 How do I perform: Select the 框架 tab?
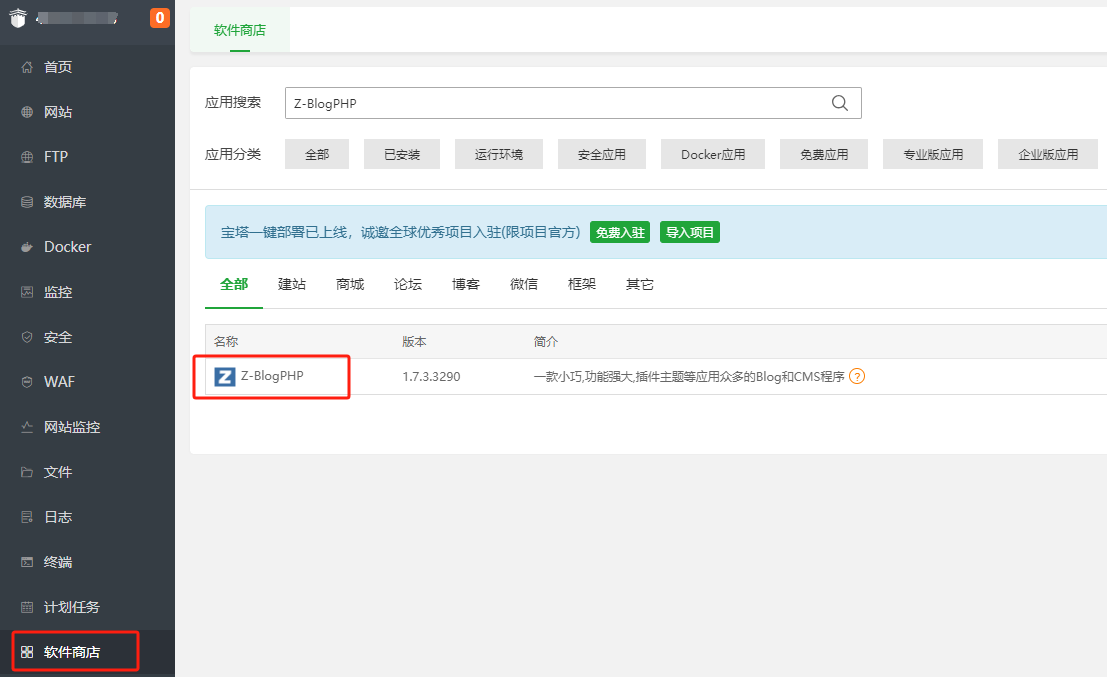point(582,284)
